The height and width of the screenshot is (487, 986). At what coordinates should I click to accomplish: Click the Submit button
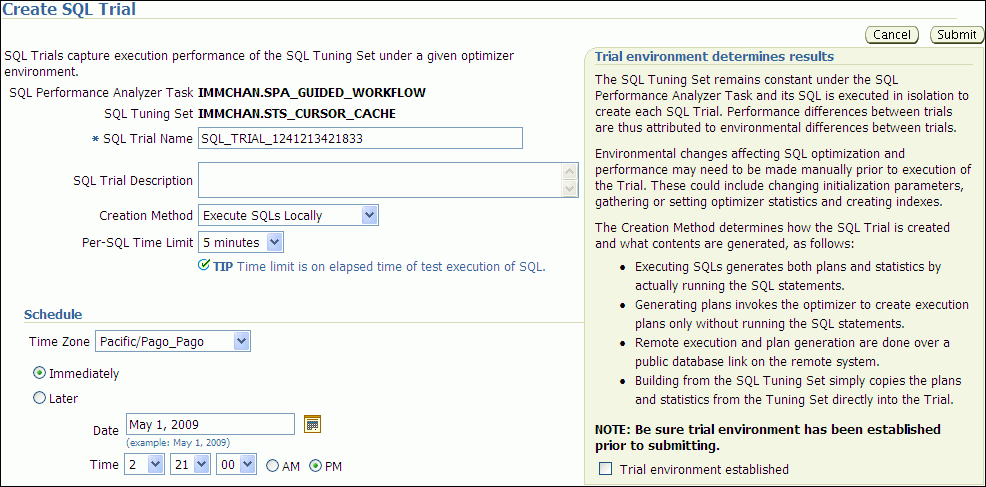click(957, 35)
